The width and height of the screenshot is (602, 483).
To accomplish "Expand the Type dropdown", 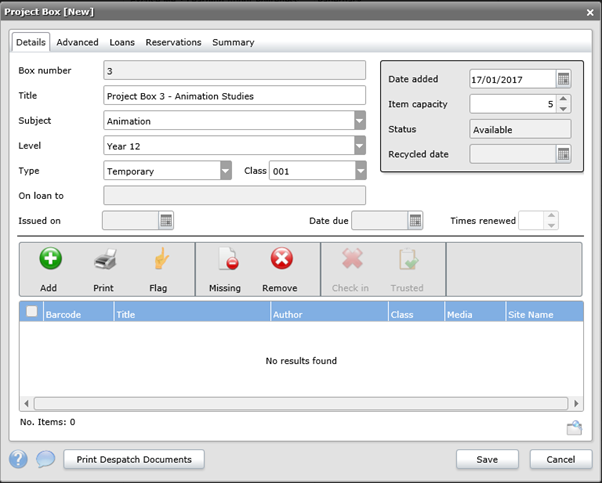I will click(226, 170).
